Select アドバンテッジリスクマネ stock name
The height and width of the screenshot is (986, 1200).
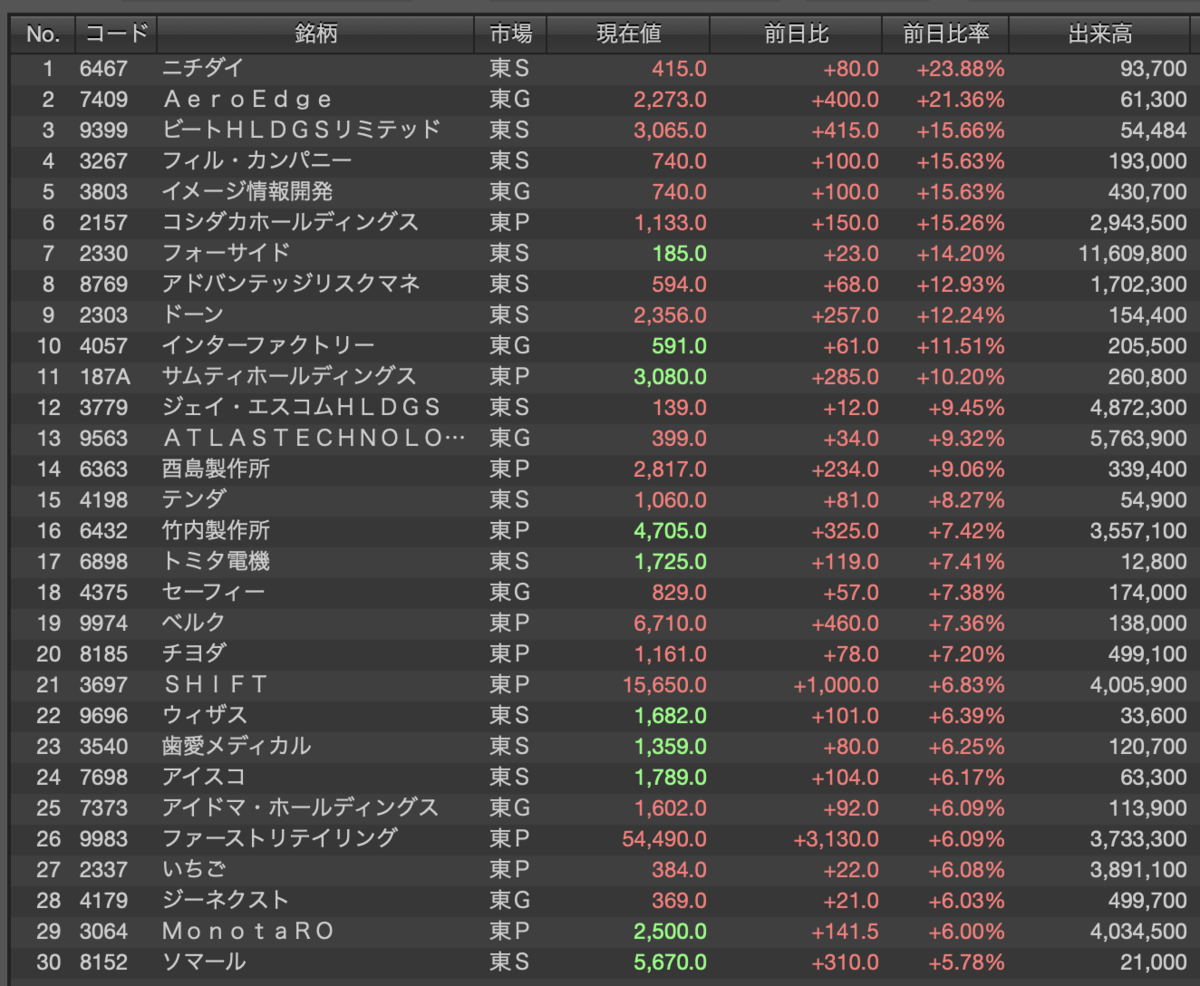(x=290, y=284)
